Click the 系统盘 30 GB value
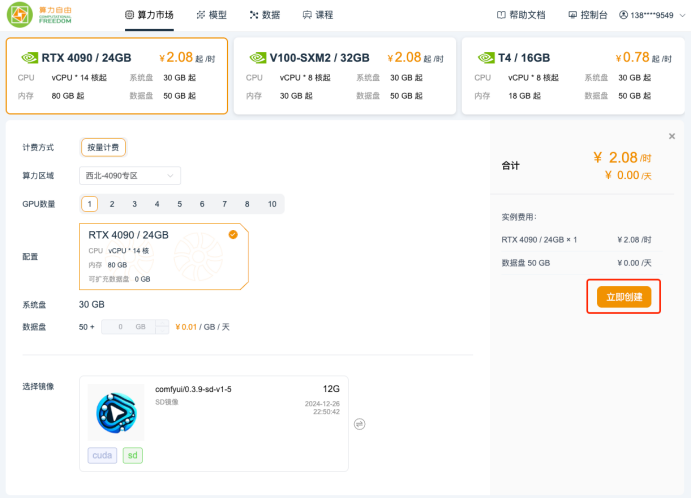 [92, 305]
